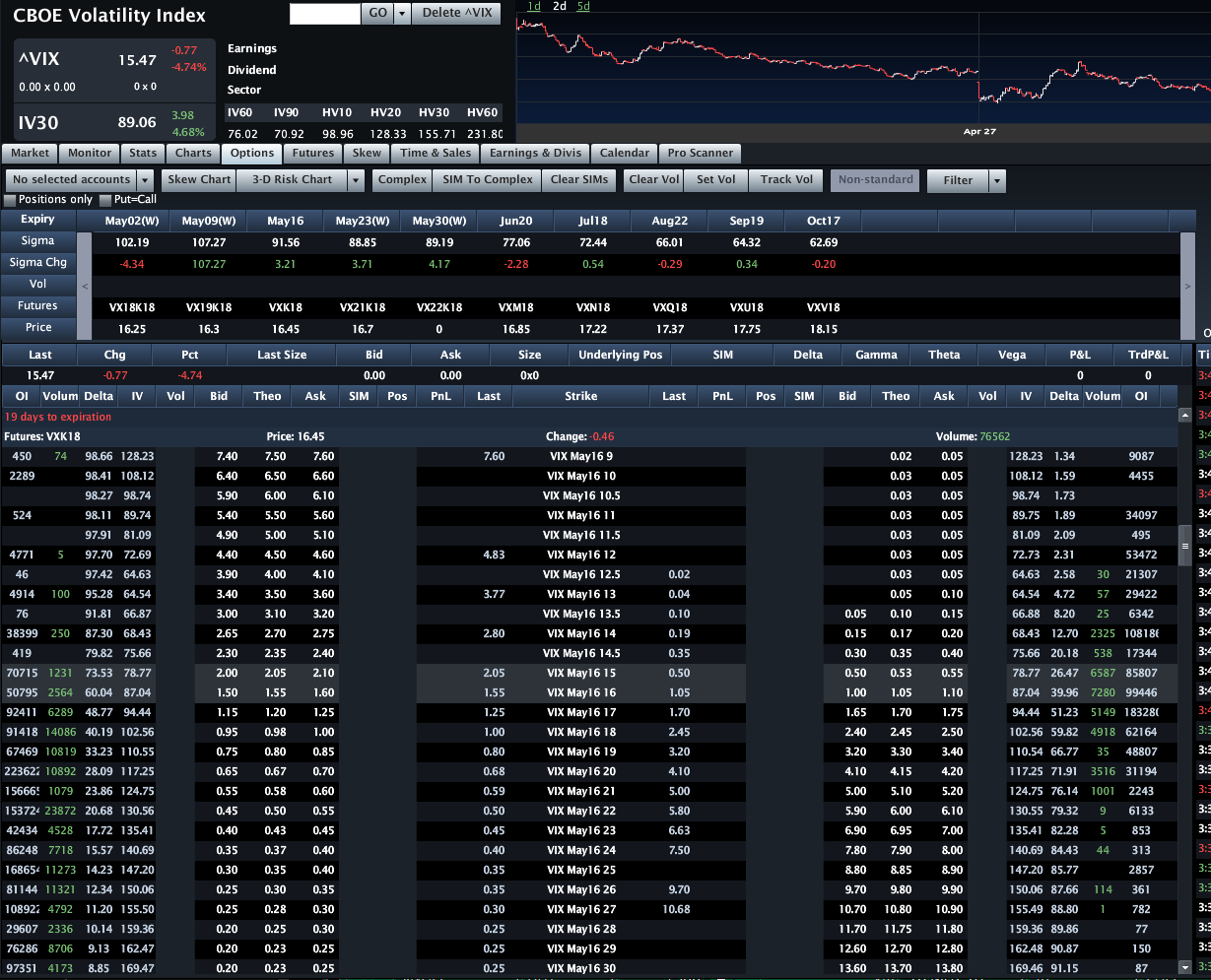
Task: Click the Sigma row header
Action: tap(38, 241)
